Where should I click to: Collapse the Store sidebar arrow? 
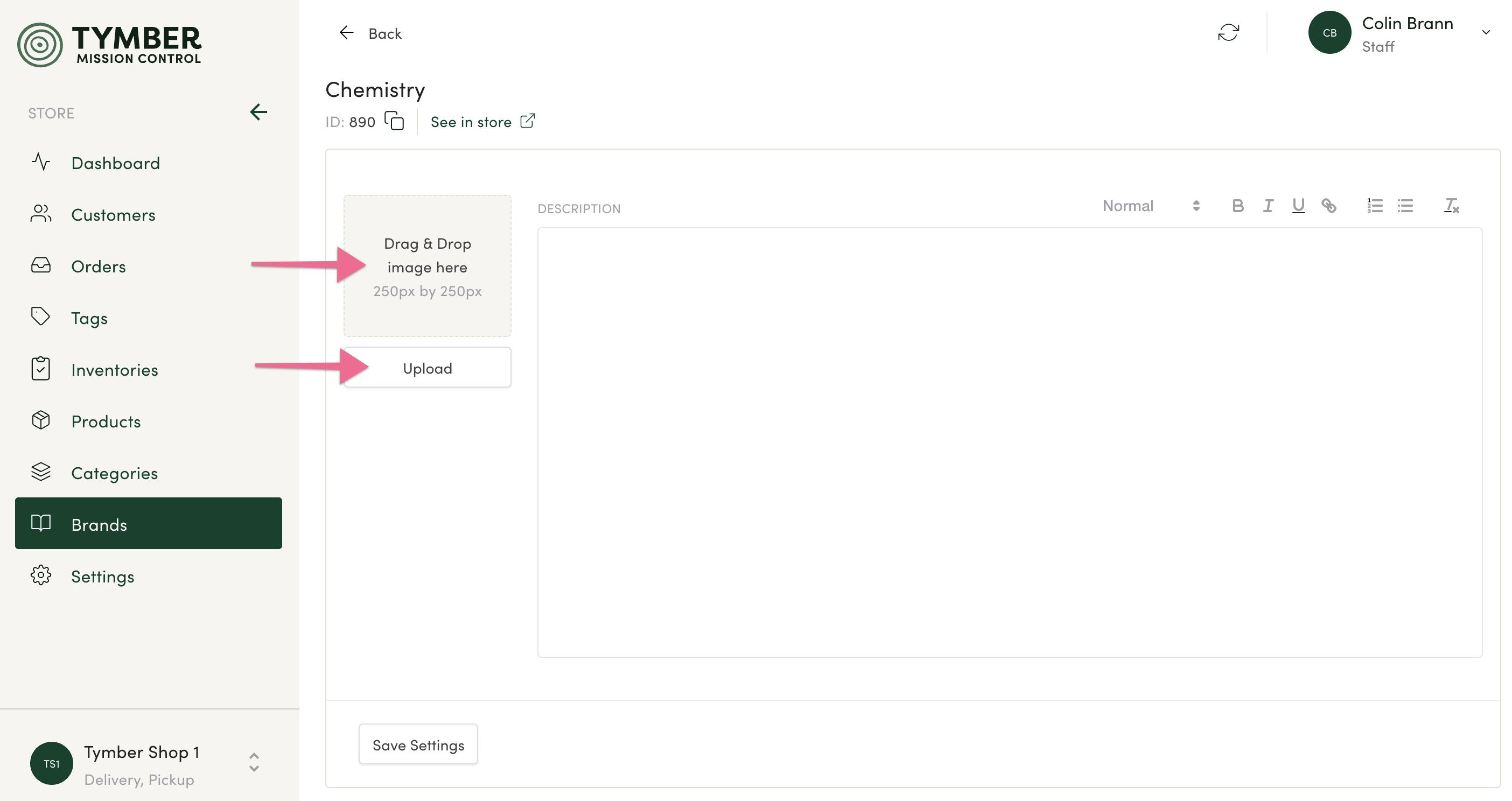click(x=258, y=112)
